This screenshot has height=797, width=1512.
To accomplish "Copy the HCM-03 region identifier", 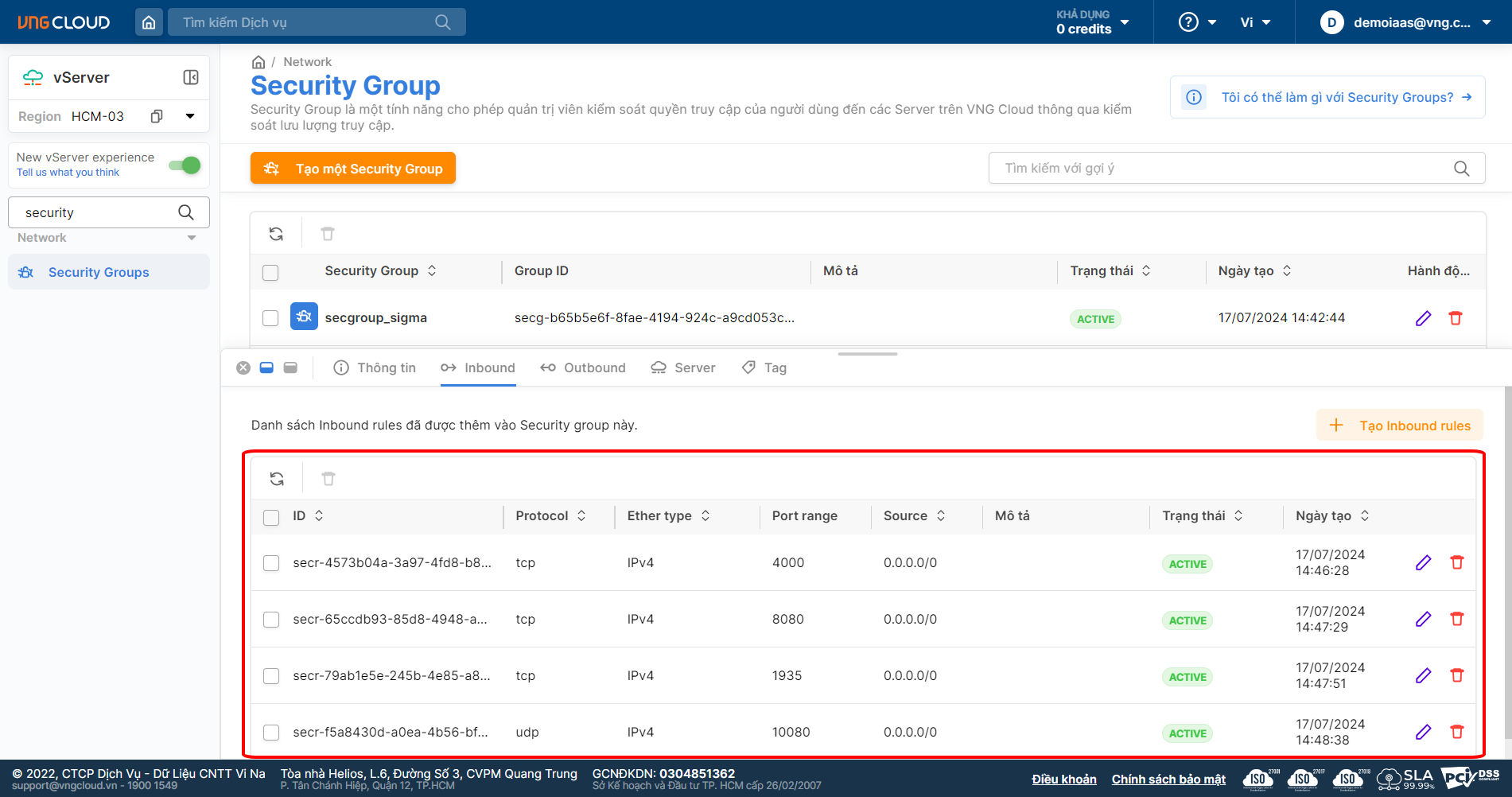I will coord(157,116).
